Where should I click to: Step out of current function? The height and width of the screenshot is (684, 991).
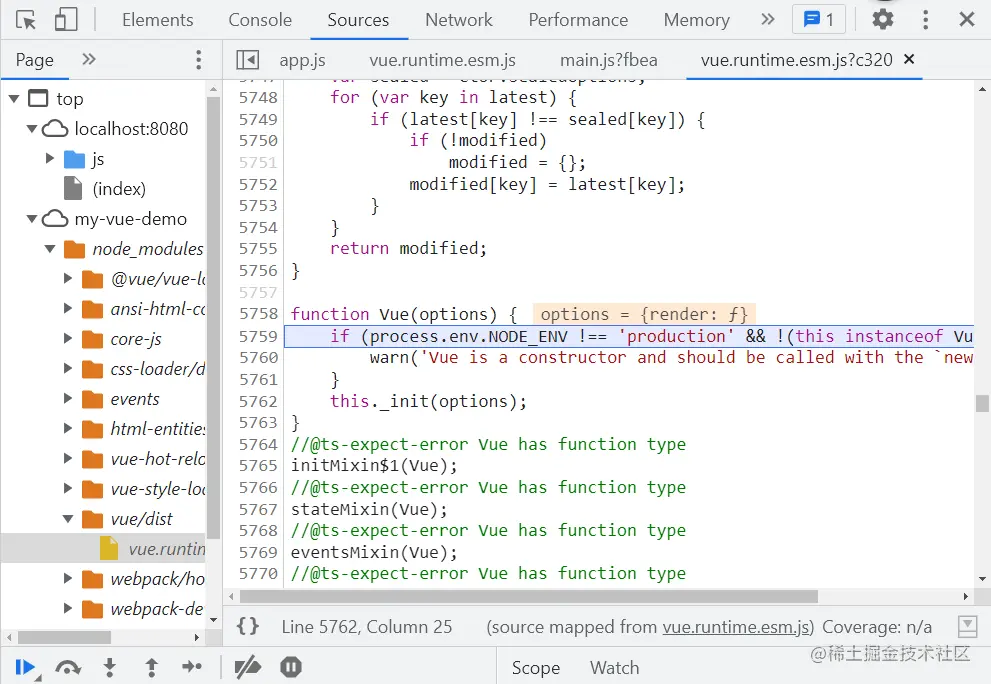(x=151, y=668)
